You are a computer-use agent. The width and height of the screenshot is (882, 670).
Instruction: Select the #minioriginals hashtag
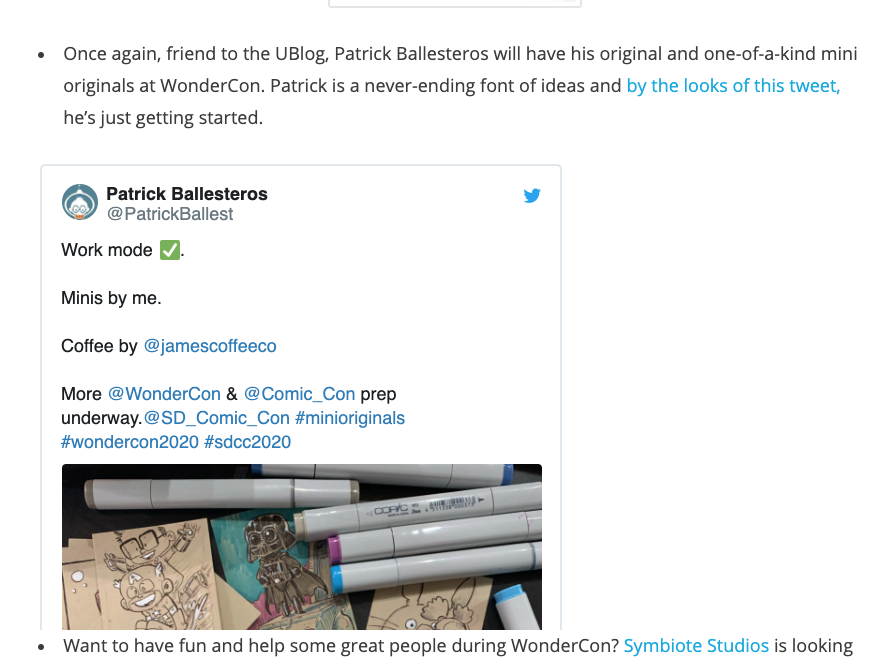click(x=350, y=418)
